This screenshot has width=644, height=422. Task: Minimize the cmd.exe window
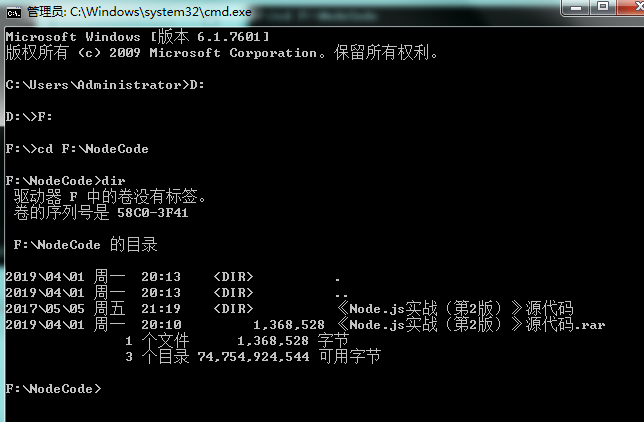[576, 7]
